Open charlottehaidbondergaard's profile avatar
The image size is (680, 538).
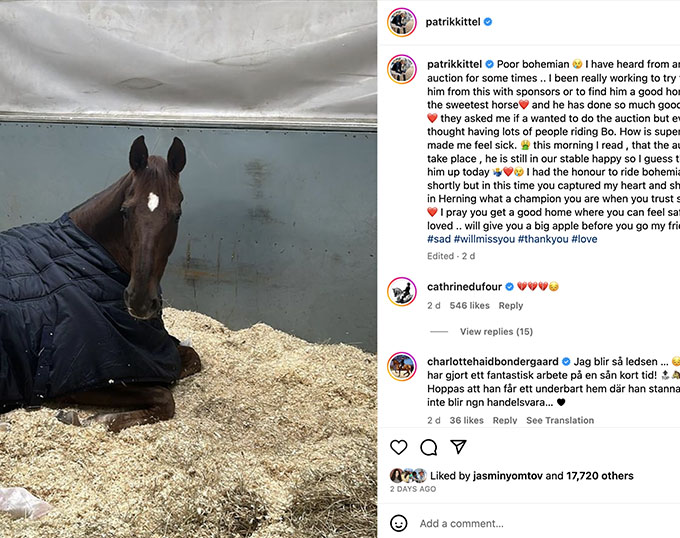[402, 367]
